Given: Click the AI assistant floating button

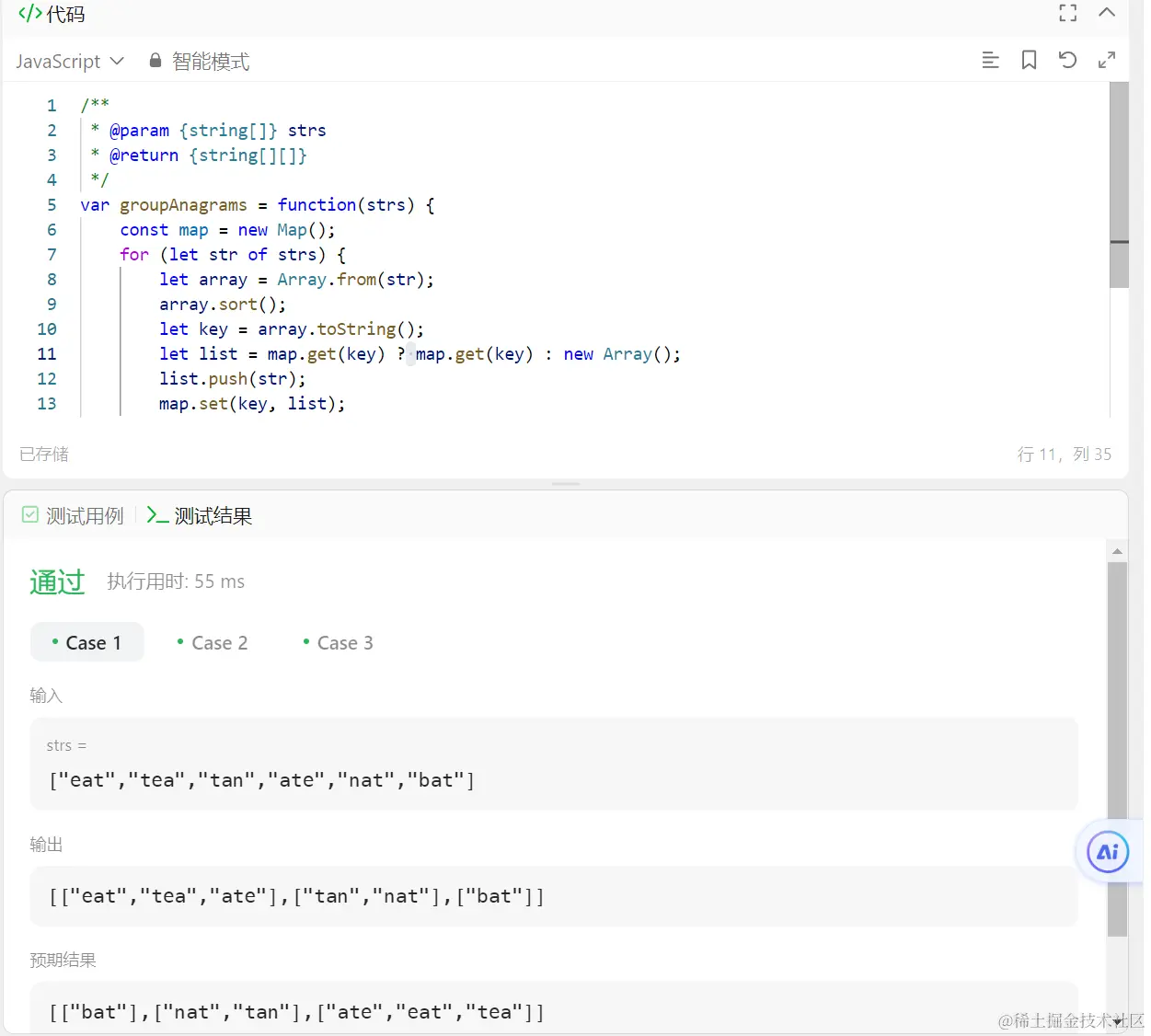Looking at the screenshot, I should point(1108,852).
